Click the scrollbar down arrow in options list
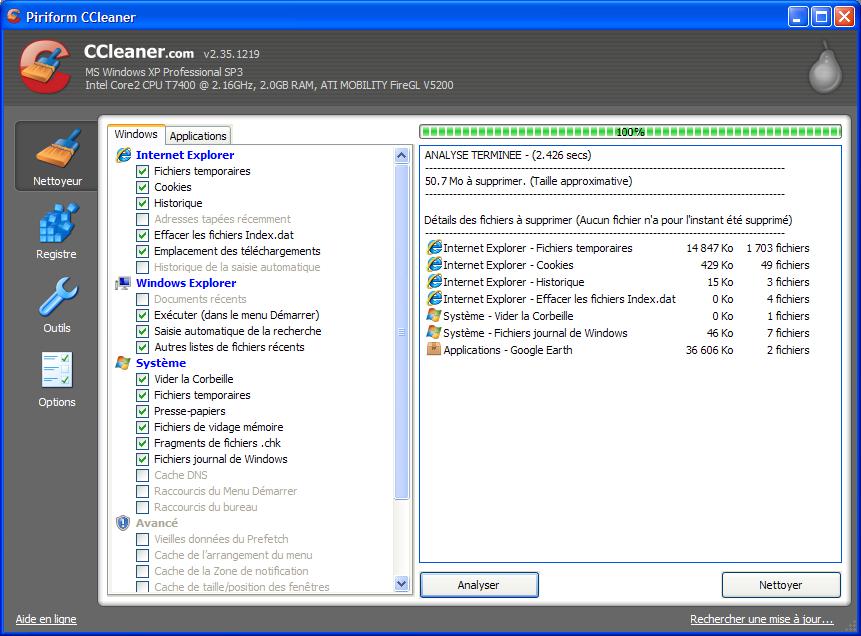This screenshot has width=861, height=636. (401, 584)
